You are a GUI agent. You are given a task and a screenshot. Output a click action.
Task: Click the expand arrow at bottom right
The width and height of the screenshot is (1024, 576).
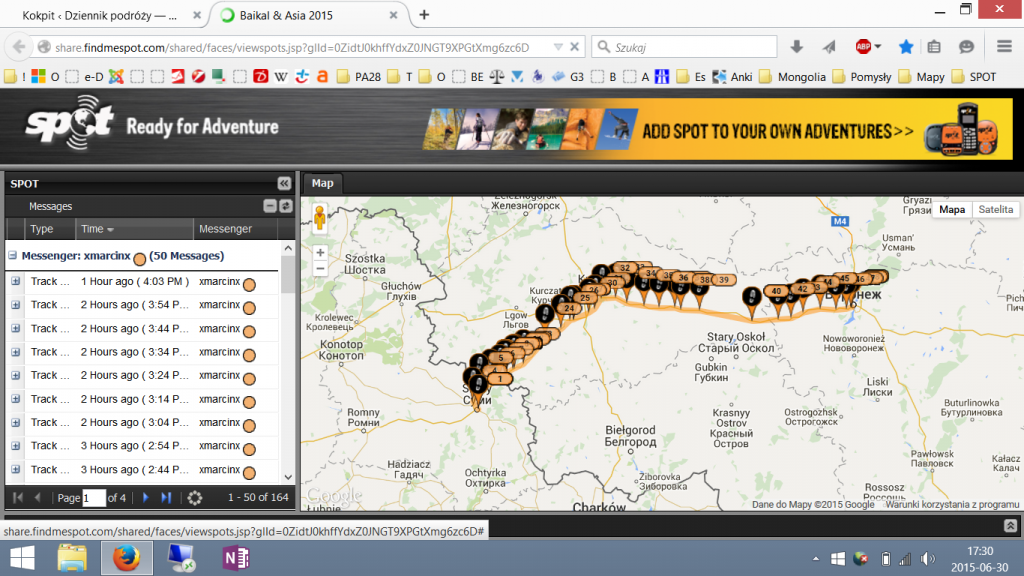1010,526
